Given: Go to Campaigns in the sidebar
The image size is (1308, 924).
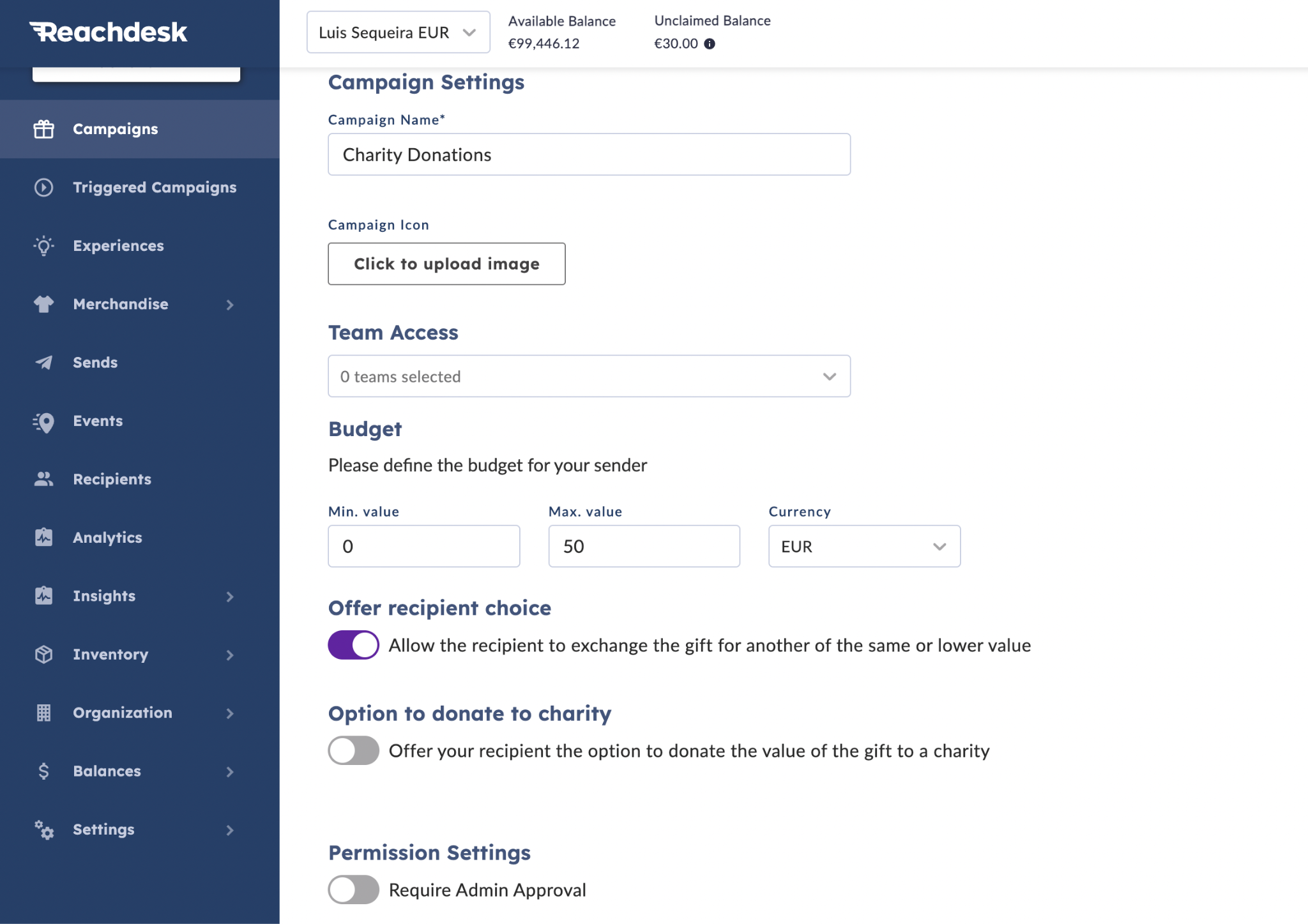Looking at the screenshot, I should click(140, 129).
